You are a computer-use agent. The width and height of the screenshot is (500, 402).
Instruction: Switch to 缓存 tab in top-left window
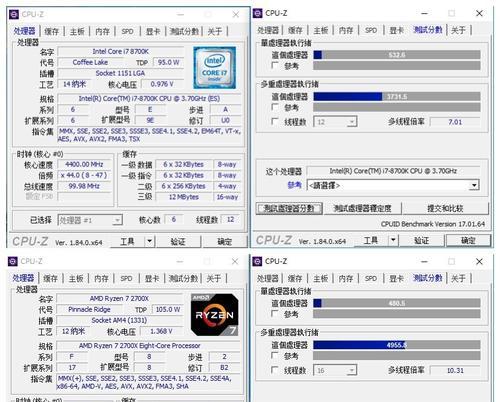coord(51,32)
